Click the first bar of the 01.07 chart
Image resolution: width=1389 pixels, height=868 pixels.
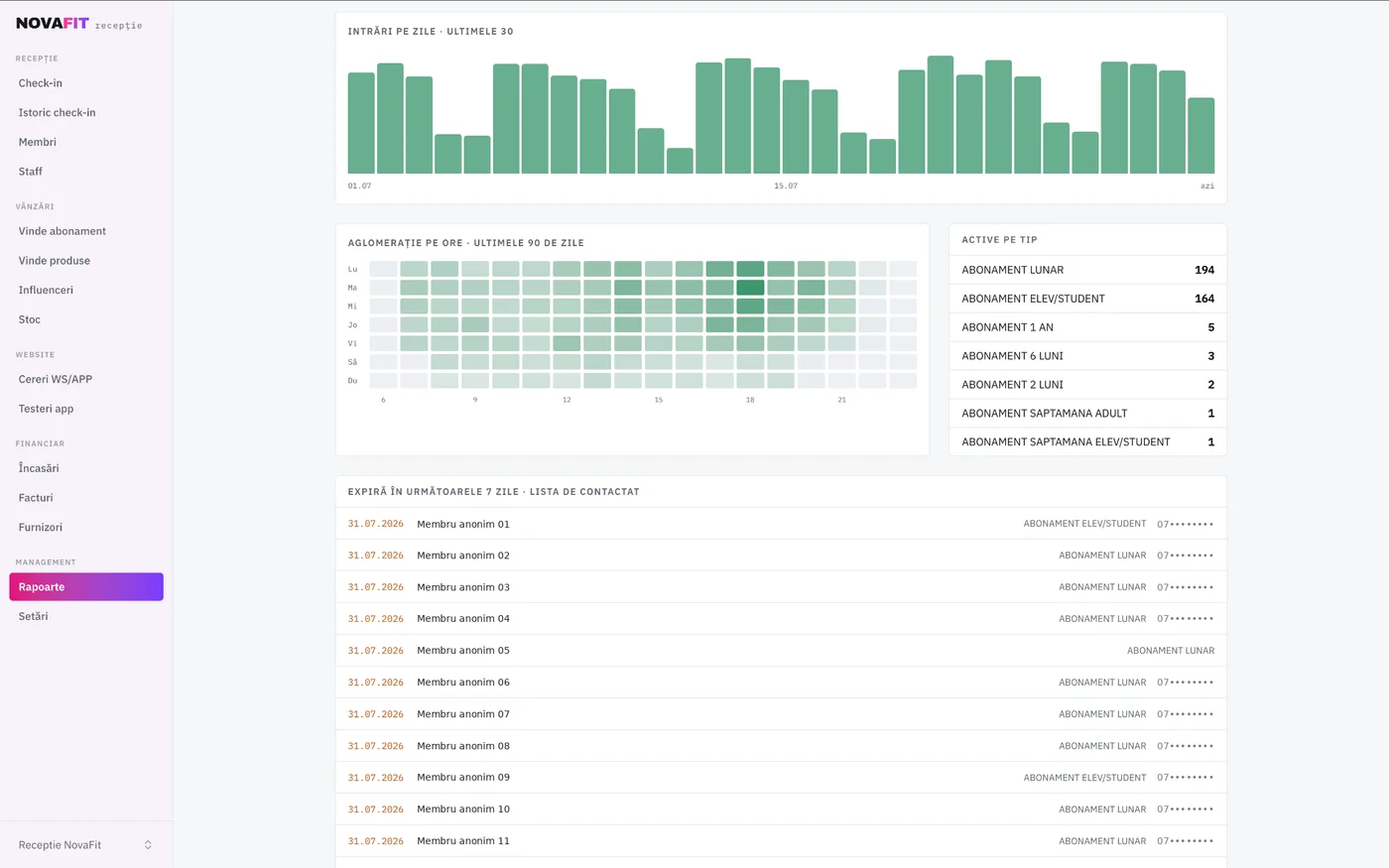(x=361, y=123)
